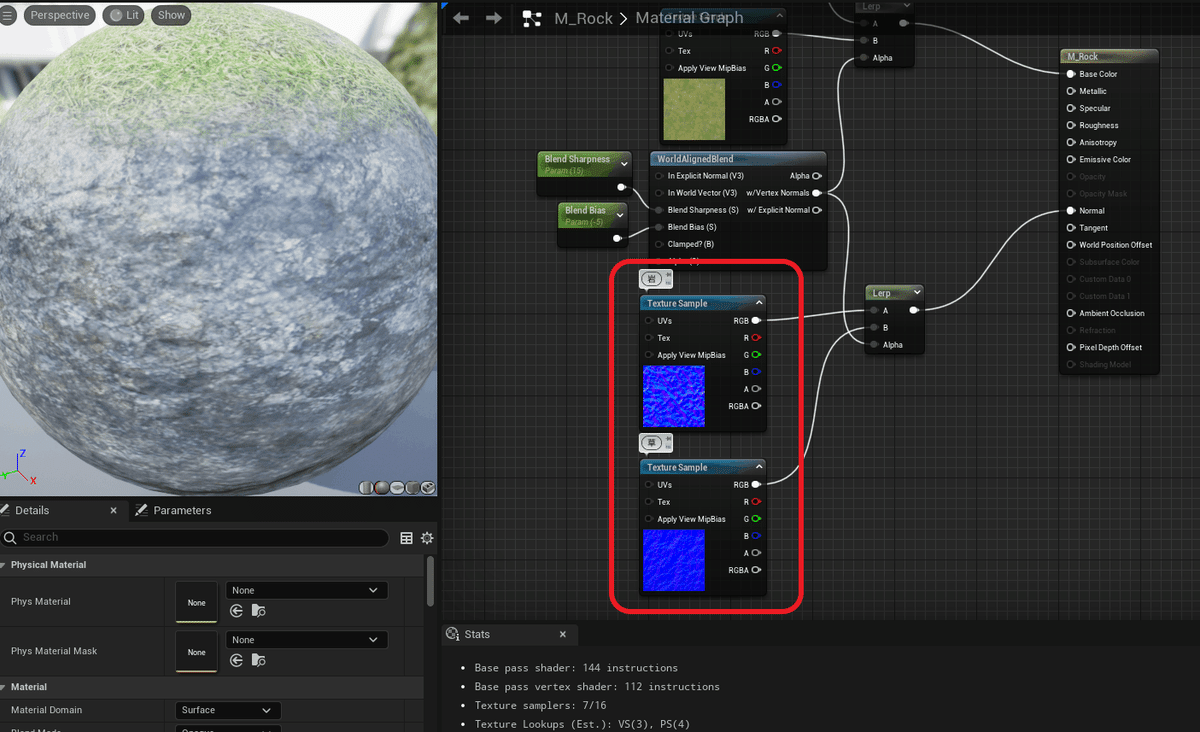Click the Phys Material None thumbnail
The width and height of the screenshot is (1200, 732).
click(197, 602)
